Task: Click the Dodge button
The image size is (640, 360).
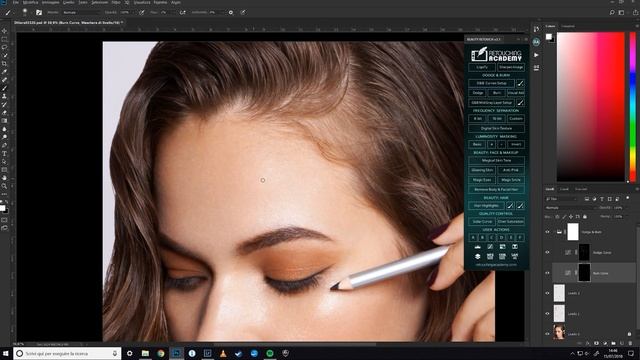Action: coord(478,93)
